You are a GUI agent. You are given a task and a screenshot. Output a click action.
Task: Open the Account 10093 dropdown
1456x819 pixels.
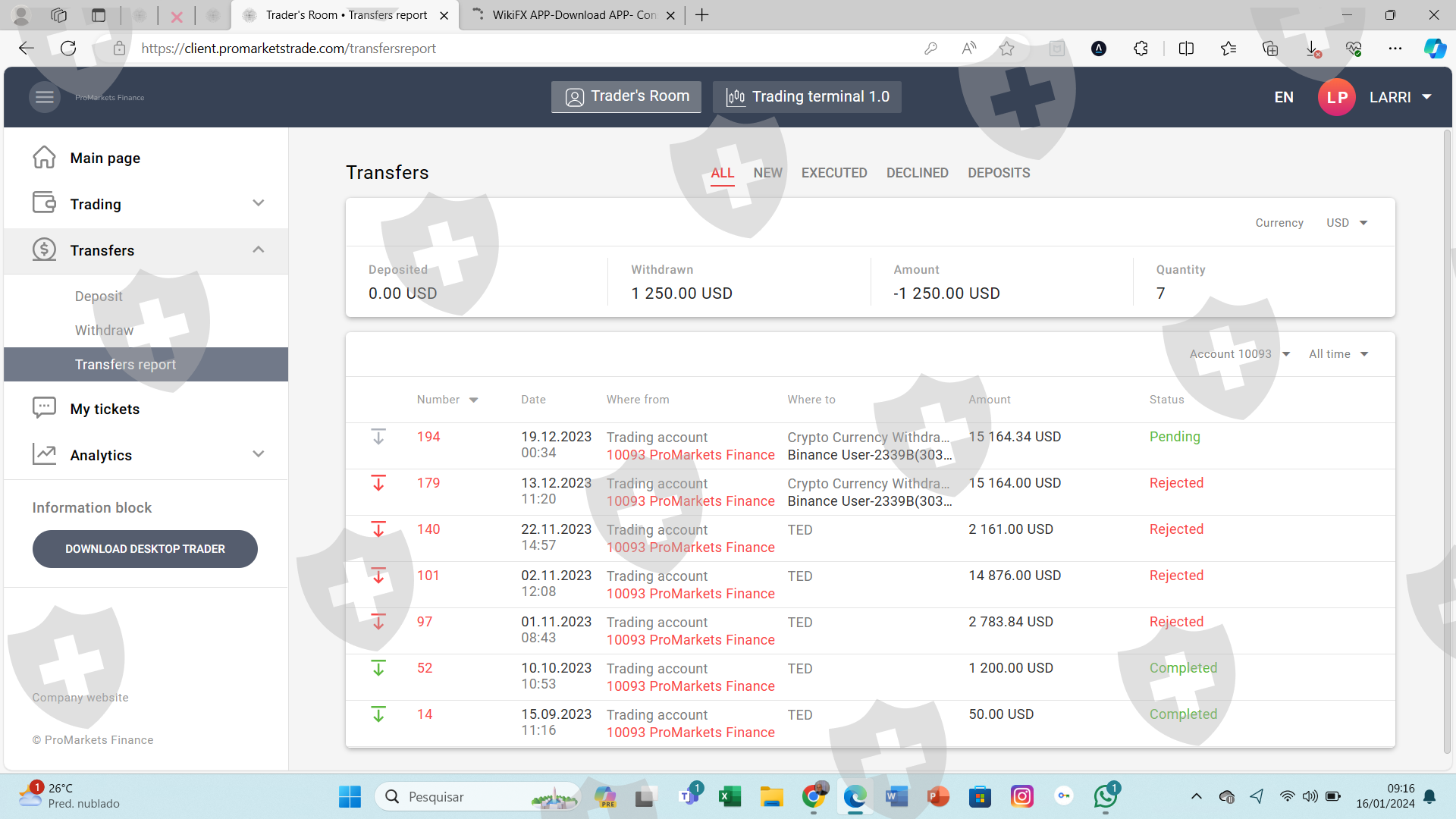click(1239, 354)
